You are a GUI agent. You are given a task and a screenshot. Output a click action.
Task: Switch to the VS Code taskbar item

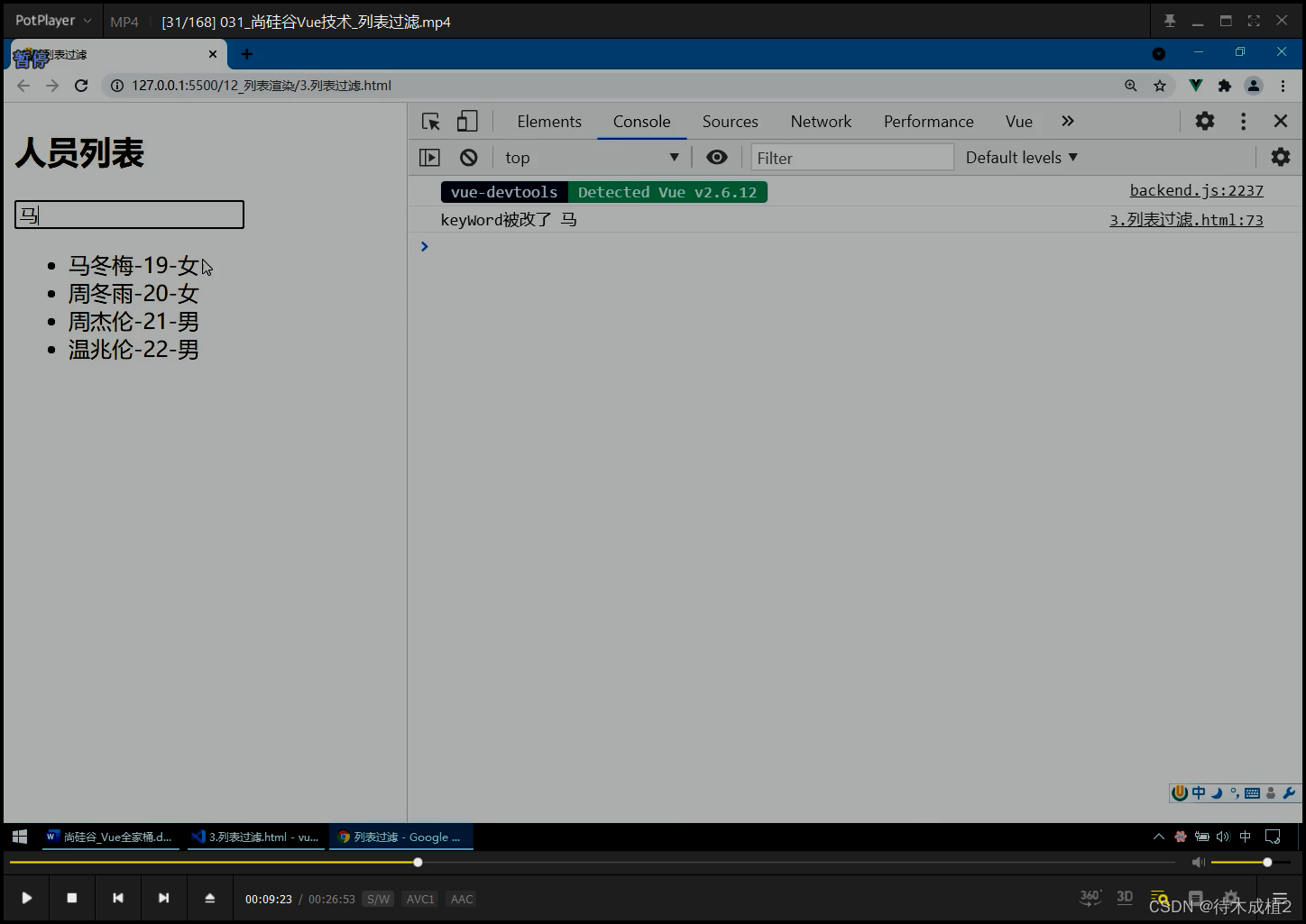(x=255, y=837)
